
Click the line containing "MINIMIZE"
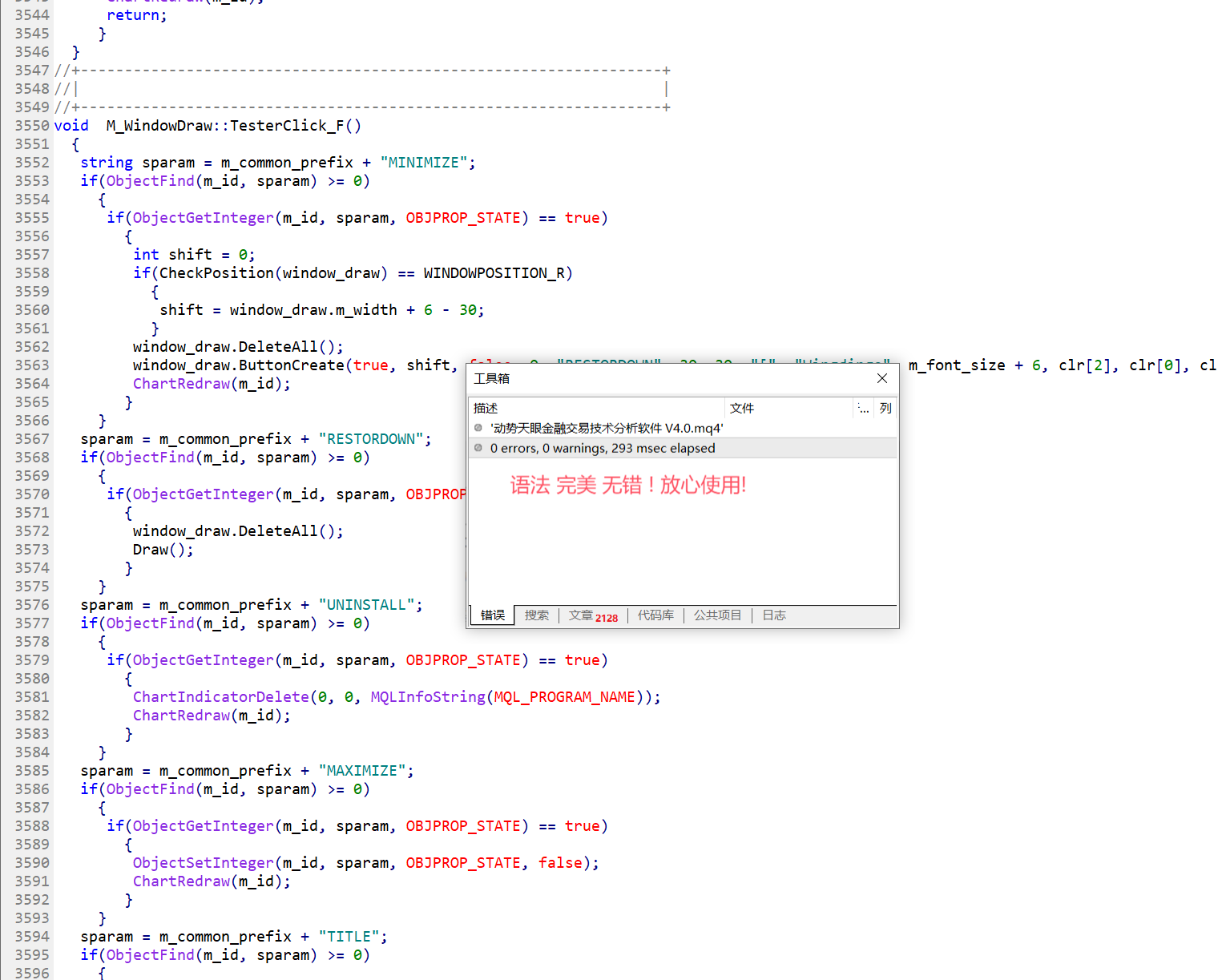coord(278,163)
